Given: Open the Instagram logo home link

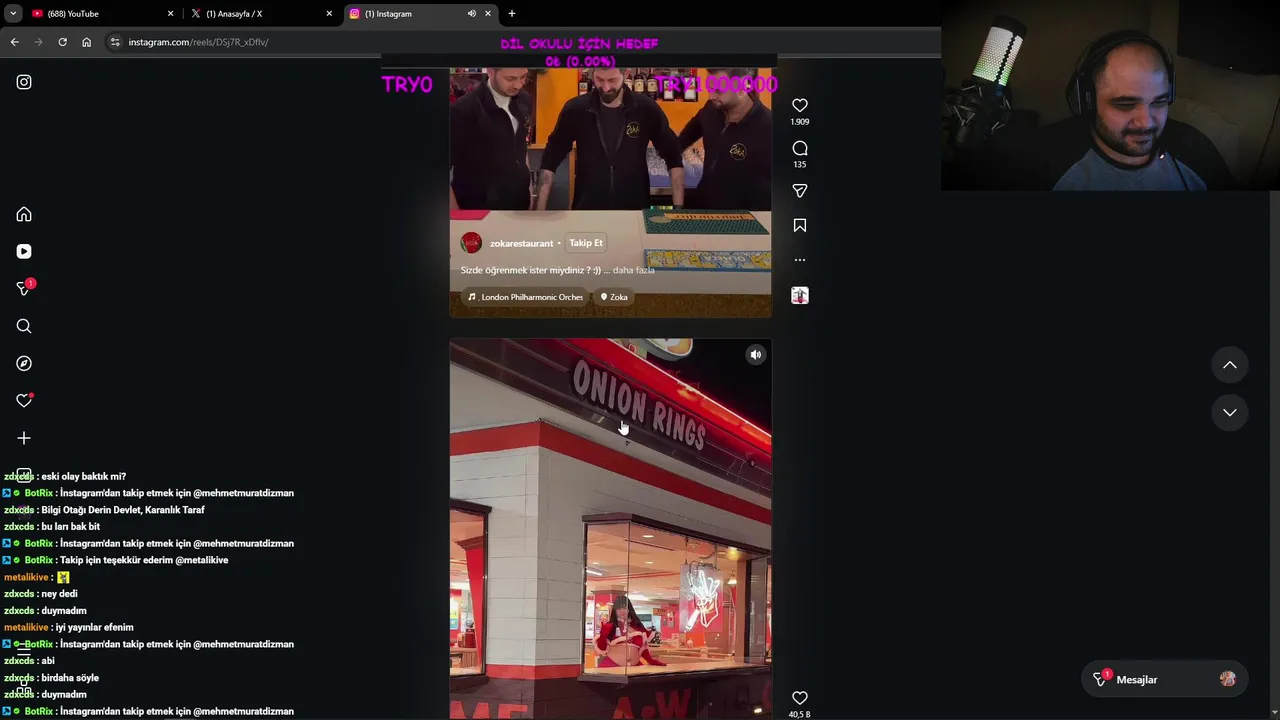Looking at the screenshot, I should pyautogui.click(x=24, y=82).
